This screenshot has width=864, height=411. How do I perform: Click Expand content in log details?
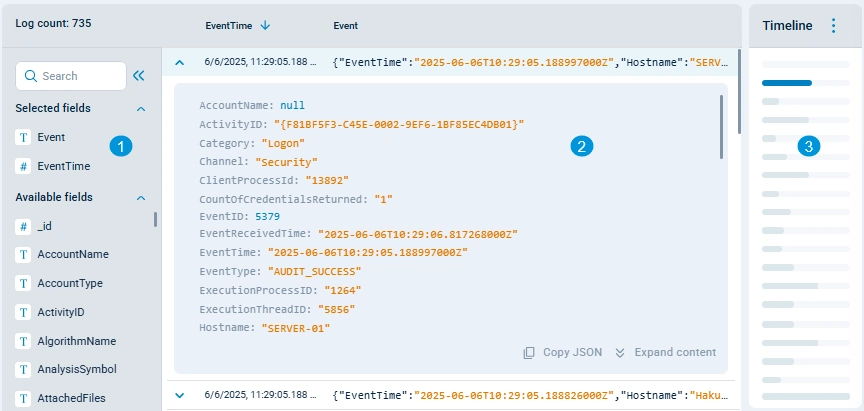pos(665,352)
